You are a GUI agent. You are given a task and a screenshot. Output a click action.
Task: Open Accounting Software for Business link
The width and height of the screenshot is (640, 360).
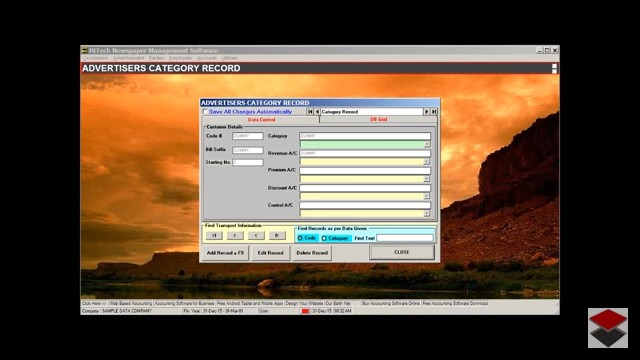[x=184, y=303]
